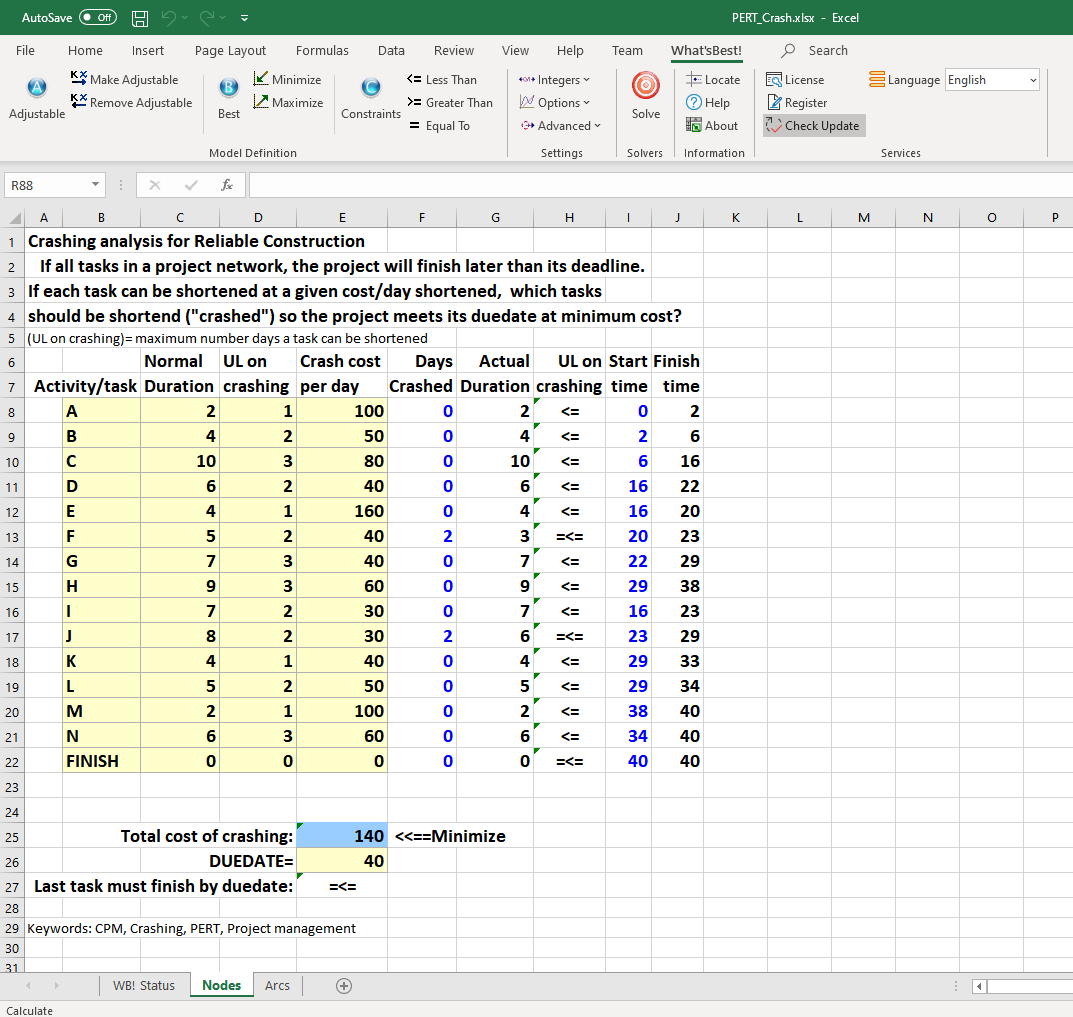Open the Formulas ribbon tab

click(322, 51)
